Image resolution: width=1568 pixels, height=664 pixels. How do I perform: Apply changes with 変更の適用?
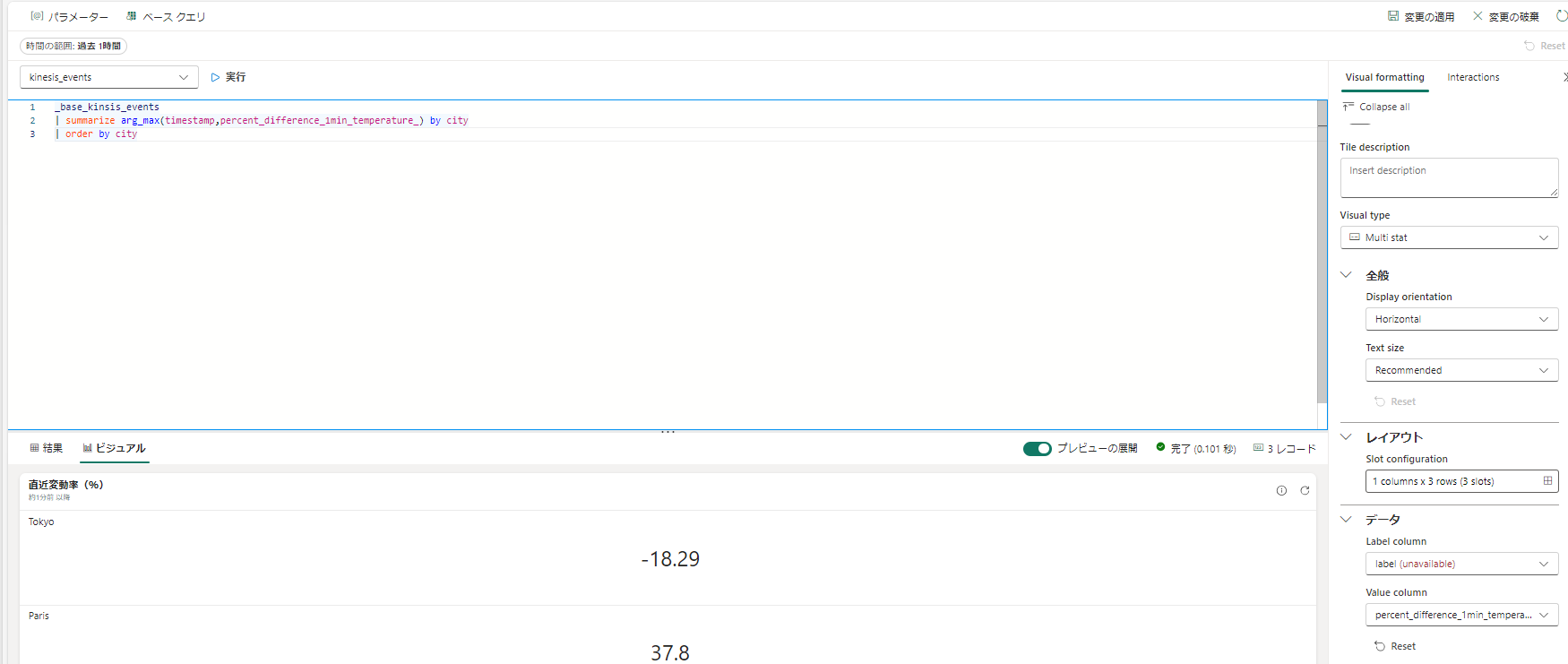tap(1421, 17)
